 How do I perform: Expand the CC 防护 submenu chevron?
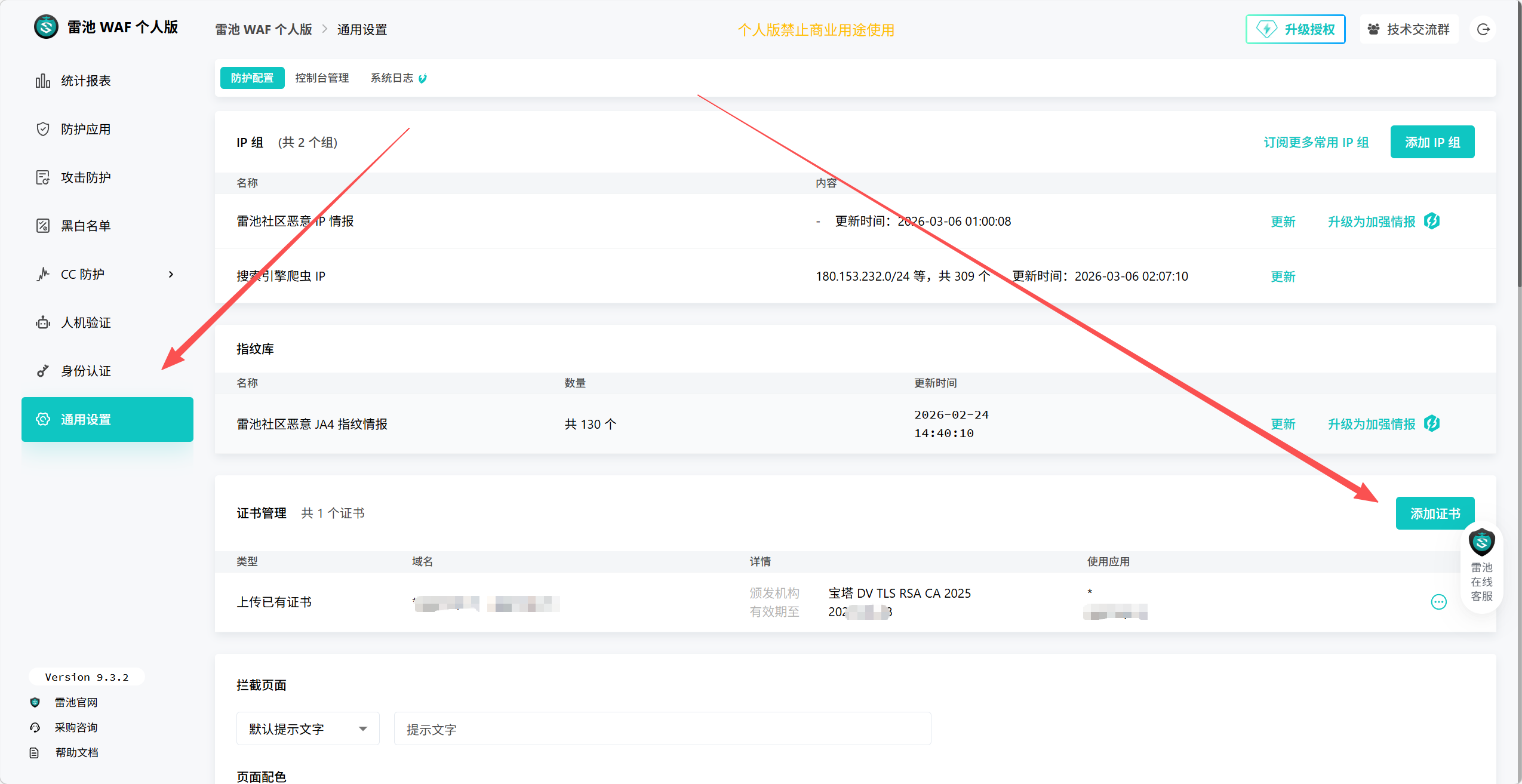171,274
